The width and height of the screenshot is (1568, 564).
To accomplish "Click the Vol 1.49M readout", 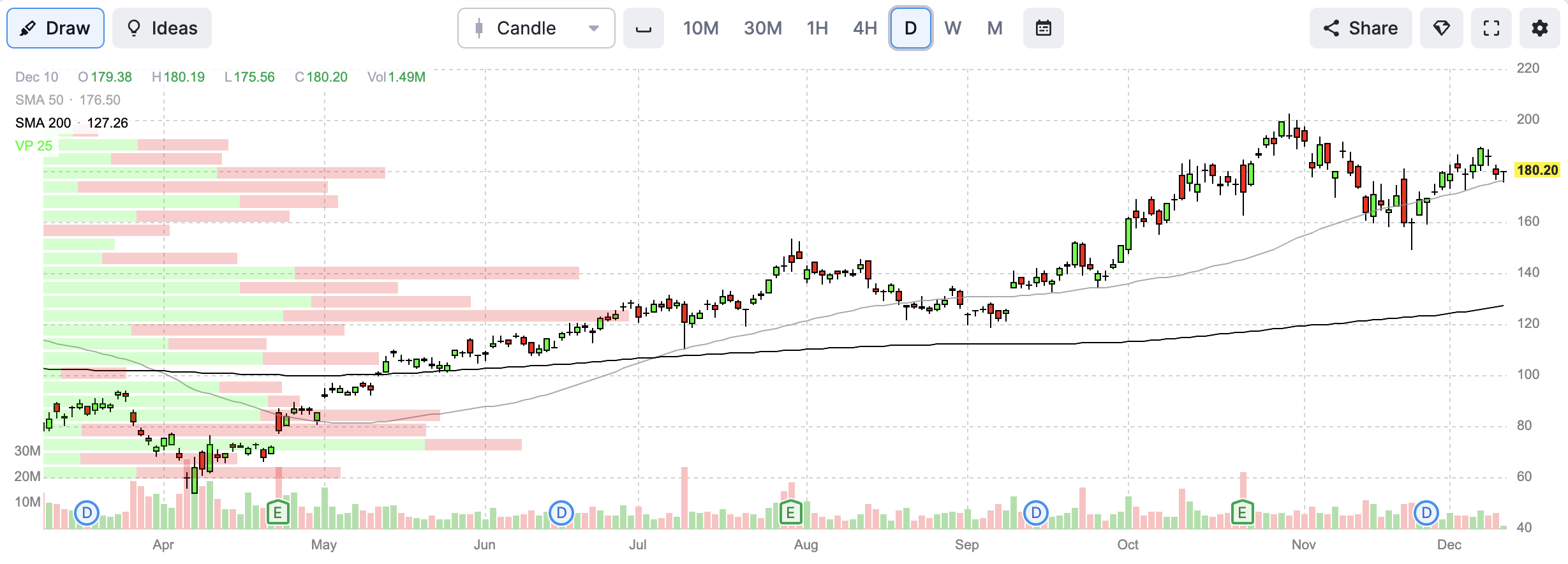I will (x=396, y=77).
